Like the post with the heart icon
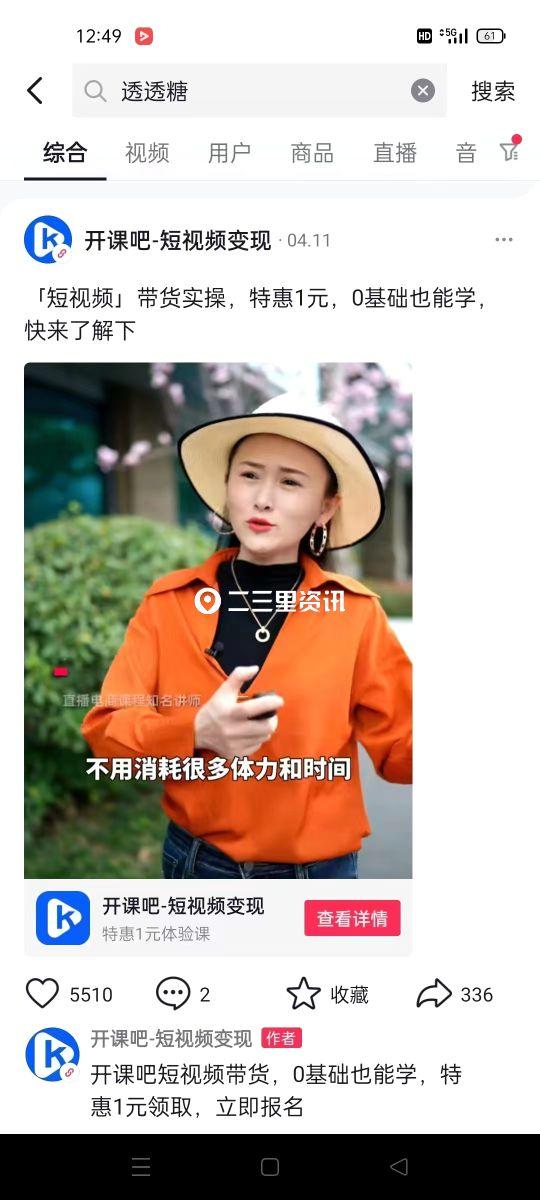 42,994
